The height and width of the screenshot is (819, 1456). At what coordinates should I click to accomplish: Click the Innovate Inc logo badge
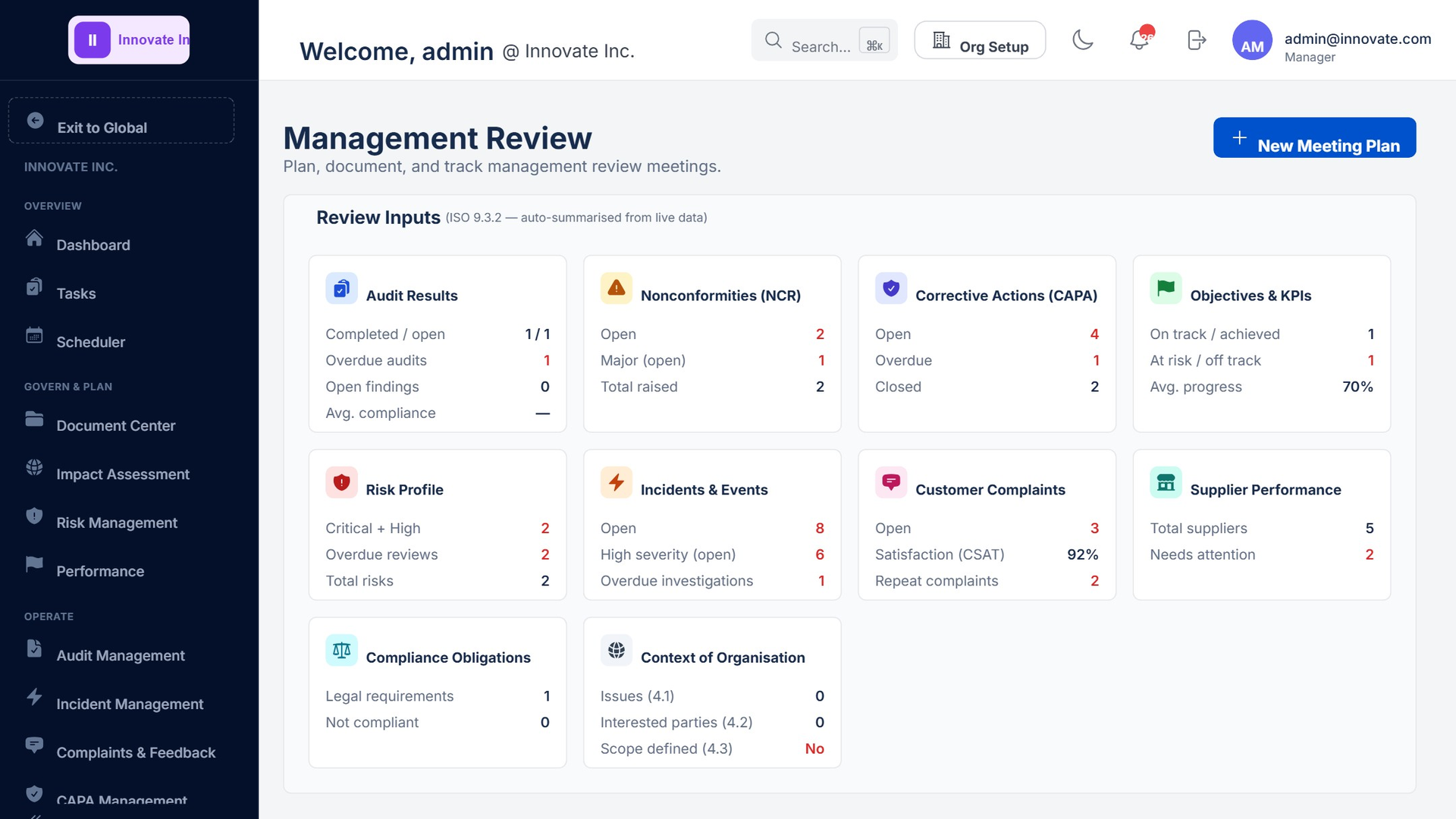pyautogui.click(x=129, y=40)
